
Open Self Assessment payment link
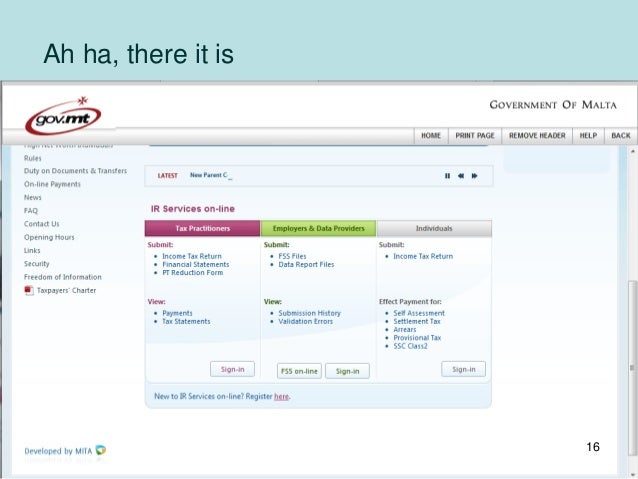pos(419,313)
